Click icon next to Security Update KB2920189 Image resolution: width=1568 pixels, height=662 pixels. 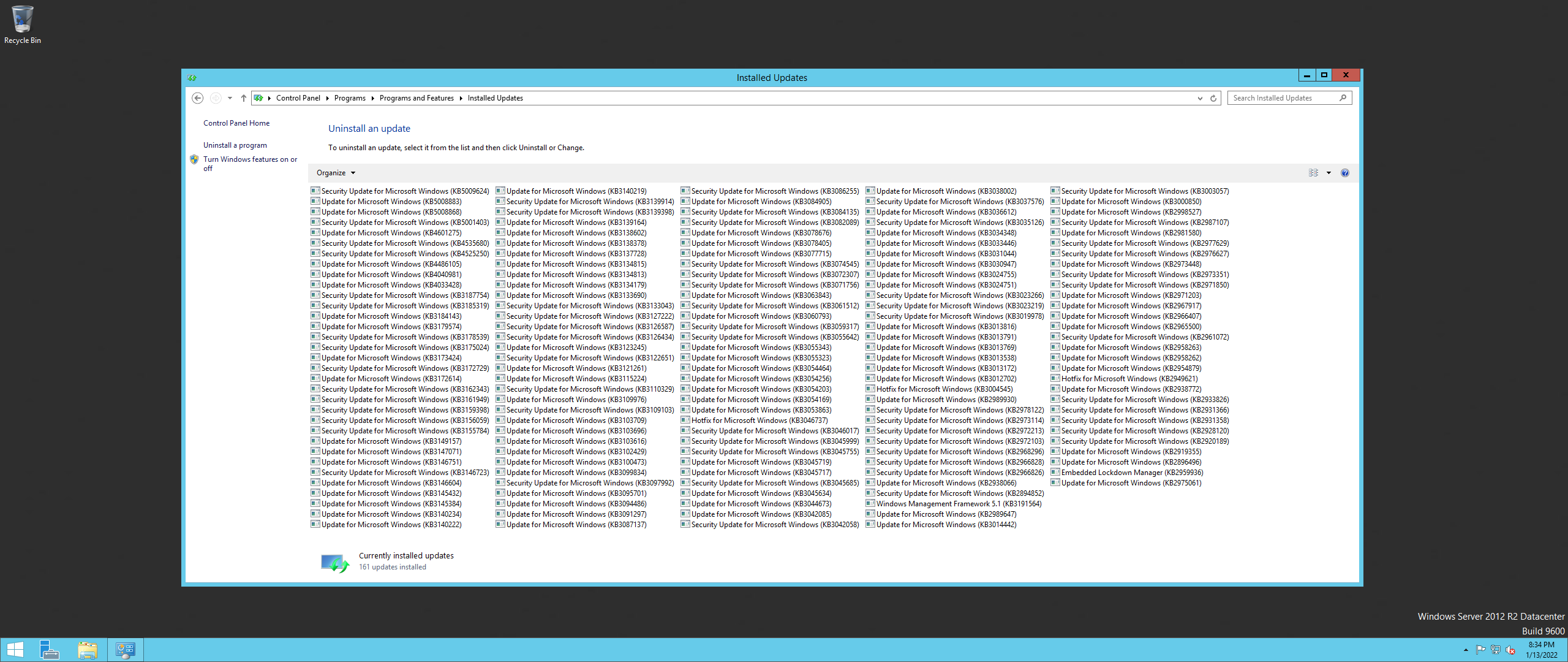click(1055, 441)
